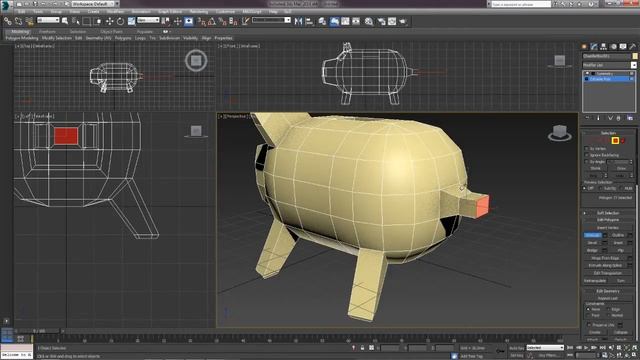Viewport: 640px width, 360px height.
Task: Collapse the Edit Polygons rollout
Action: [x=608, y=220]
